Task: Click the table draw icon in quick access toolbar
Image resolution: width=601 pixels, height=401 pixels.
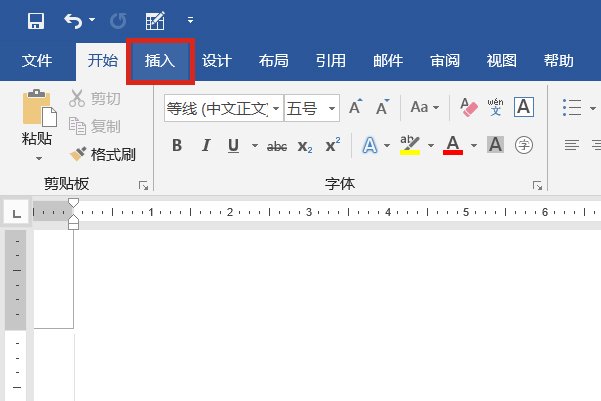Action: click(x=155, y=20)
